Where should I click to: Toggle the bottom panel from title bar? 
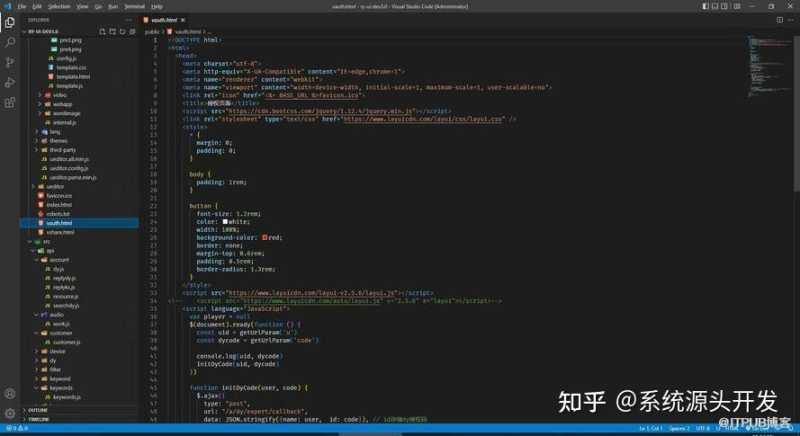pyautogui.click(x=715, y=6)
